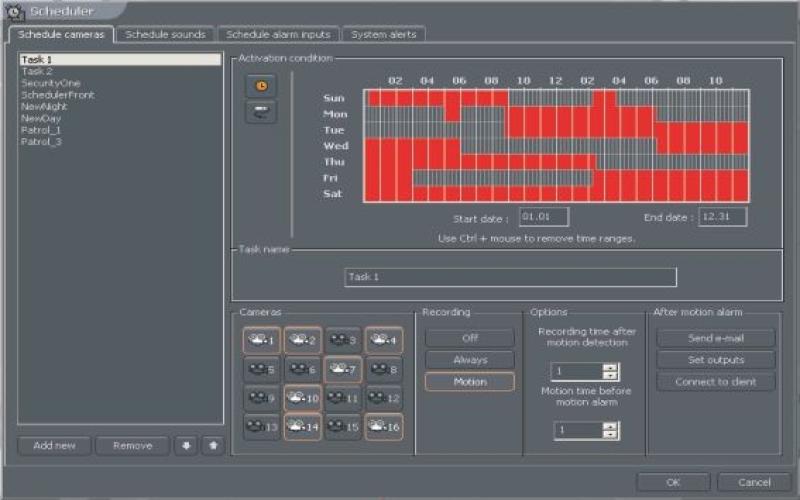Toggle camera 1 icon
This screenshot has width=800, height=500.
[x=262, y=340]
